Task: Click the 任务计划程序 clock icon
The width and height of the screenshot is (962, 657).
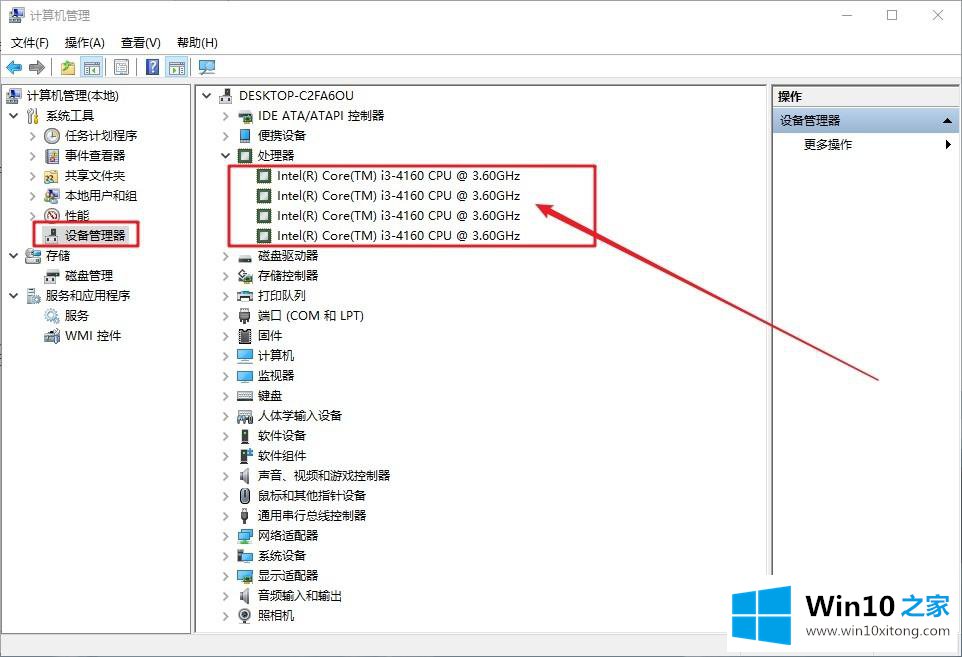Action: (x=52, y=136)
